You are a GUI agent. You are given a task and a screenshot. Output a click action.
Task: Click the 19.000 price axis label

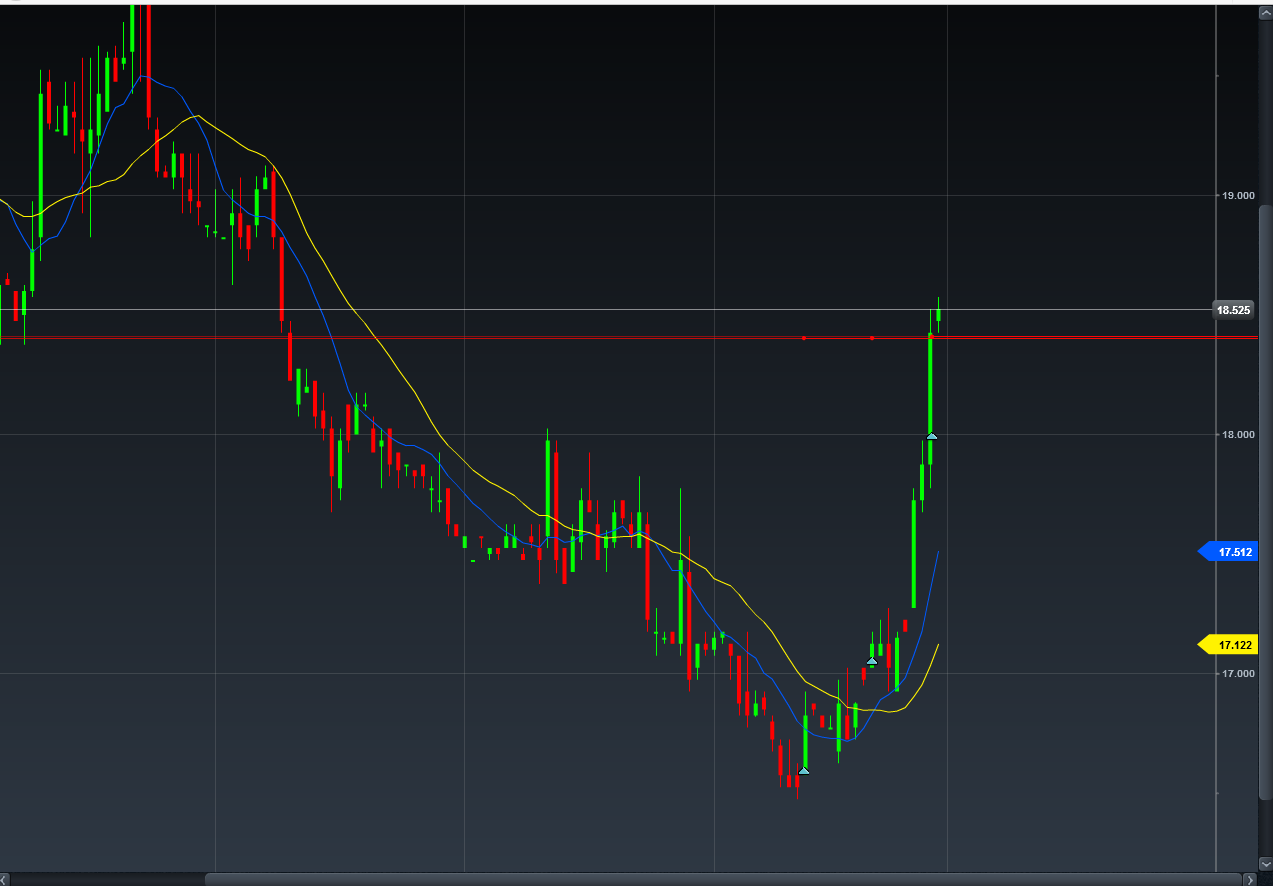(1238, 196)
